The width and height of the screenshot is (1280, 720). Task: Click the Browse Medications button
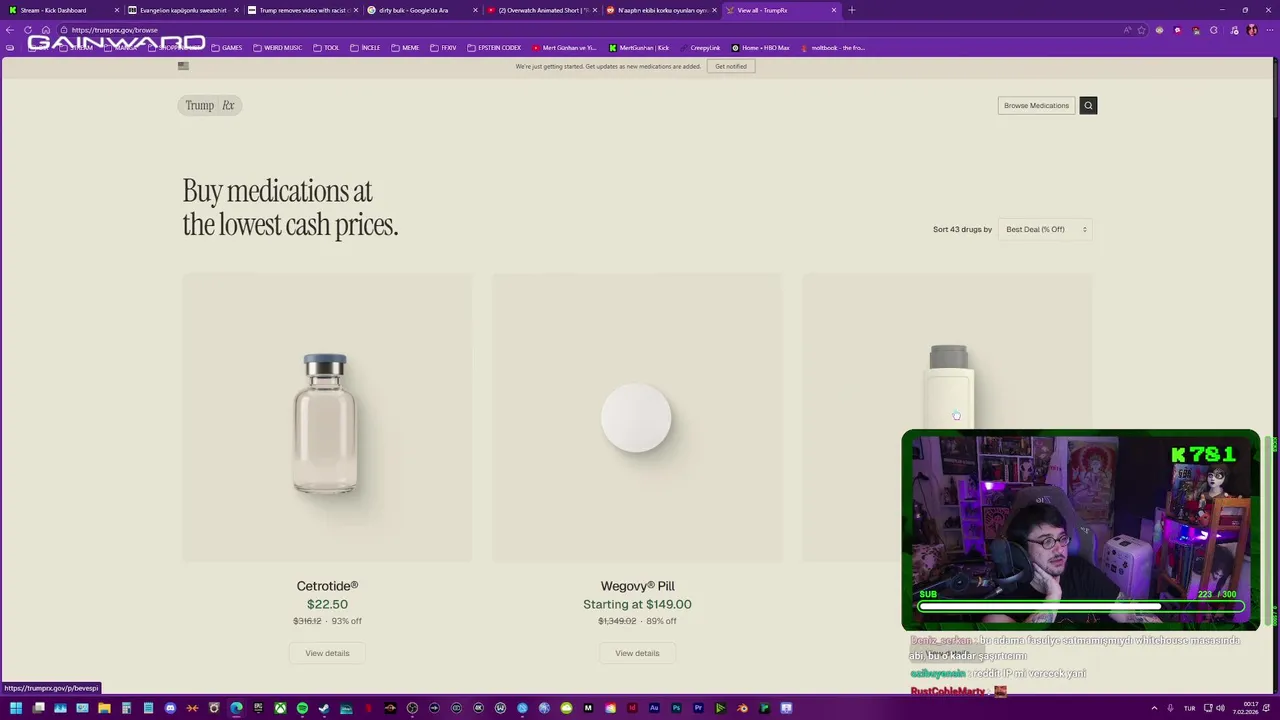click(1036, 105)
